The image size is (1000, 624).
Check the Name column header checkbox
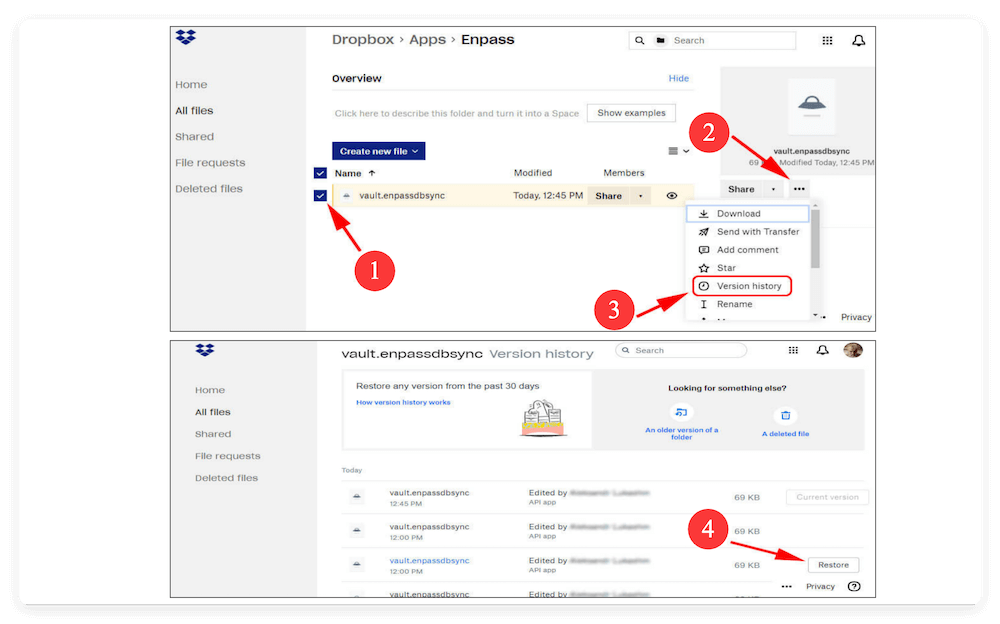(x=321, y=172)
